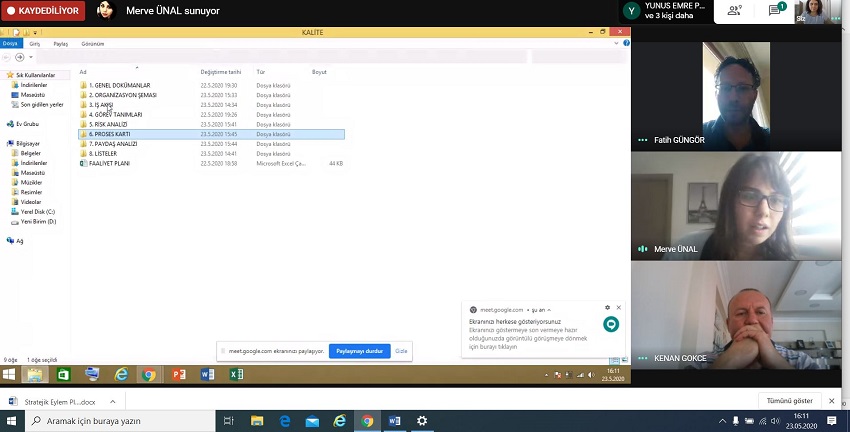Select the 5. RİSK ANALİZİ folder
The image size is (850, 432).
point(112,124)
